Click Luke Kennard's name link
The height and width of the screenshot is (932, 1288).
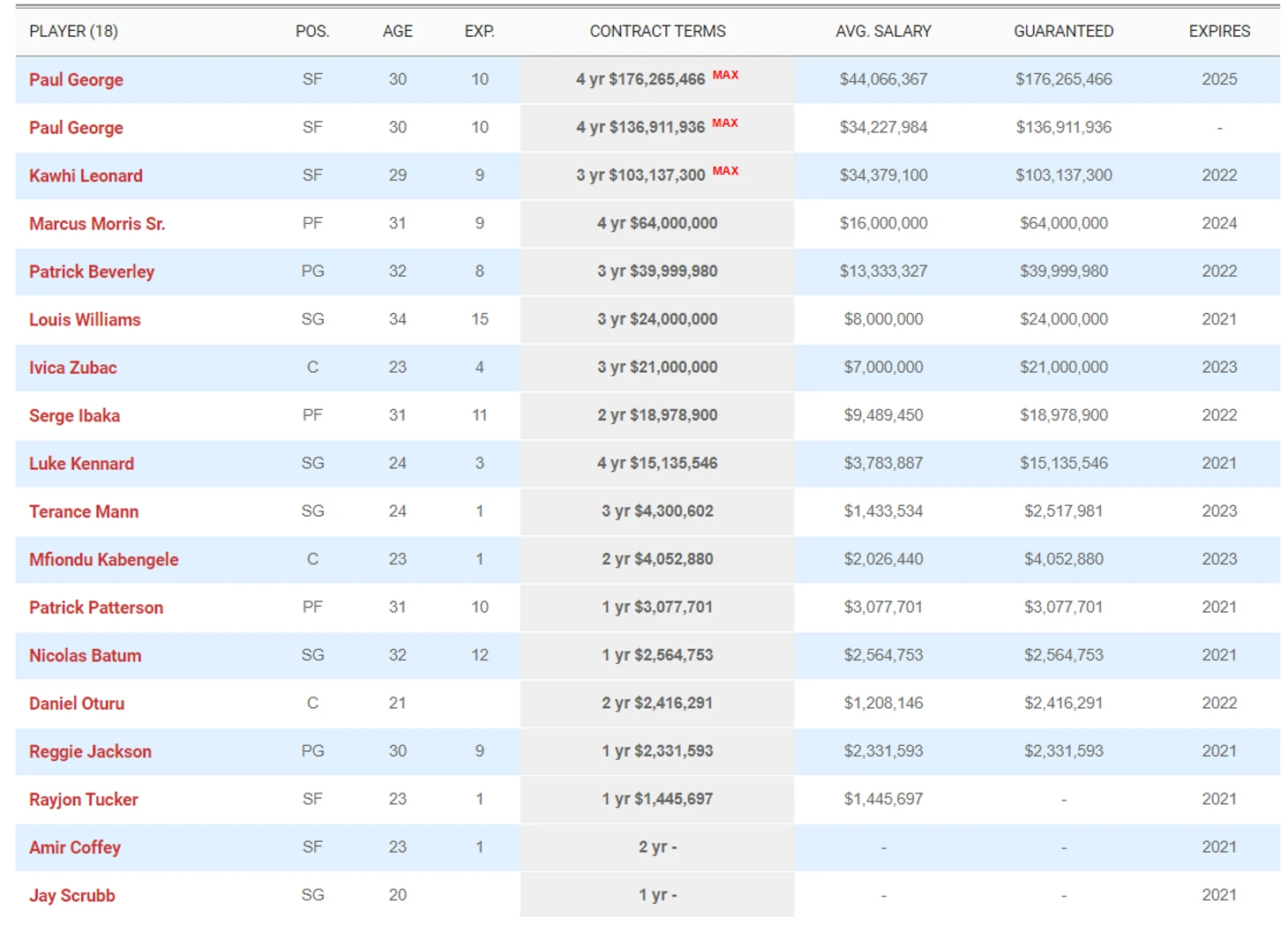point(82,464)
